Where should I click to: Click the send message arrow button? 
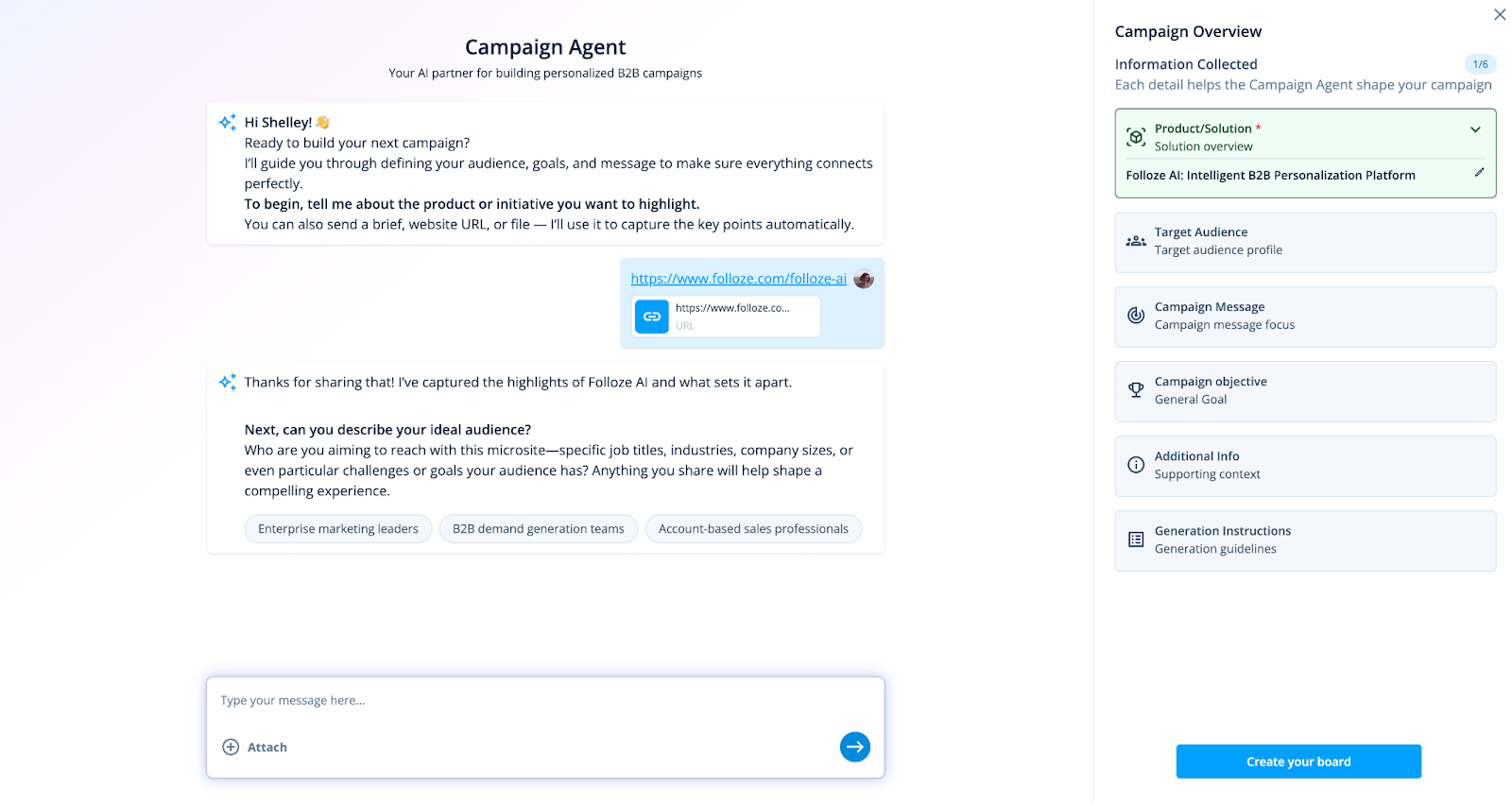click(854, 746)
